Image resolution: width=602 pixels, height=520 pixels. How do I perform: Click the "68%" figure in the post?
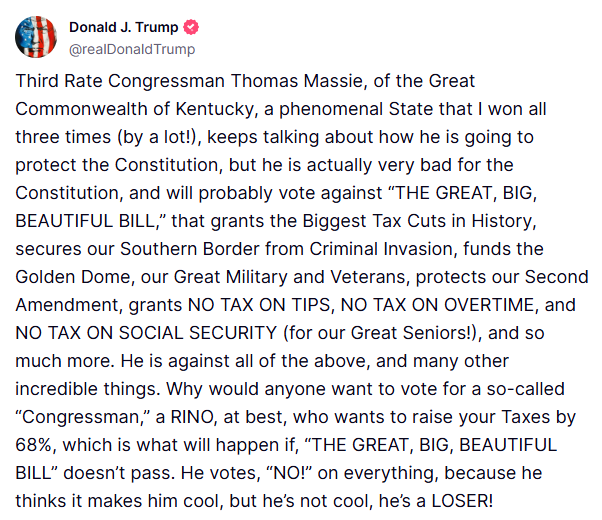pyautogui.click(x=38, y=446)
